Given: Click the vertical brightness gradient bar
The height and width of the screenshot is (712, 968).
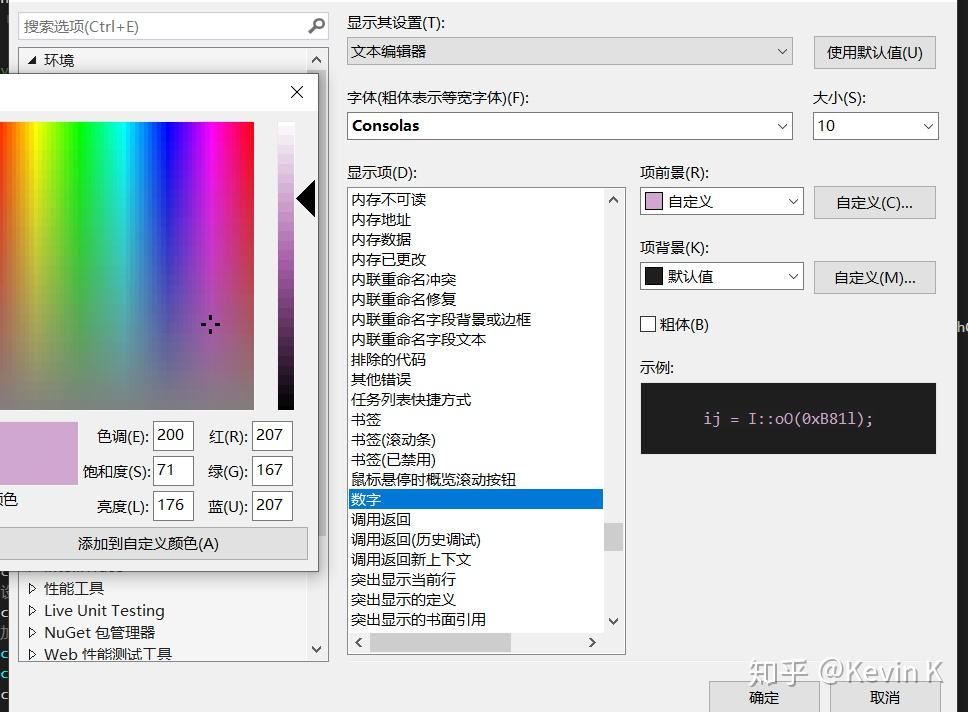Looking at the screenshot, I should pyautogui.click(x=286, y=266).
